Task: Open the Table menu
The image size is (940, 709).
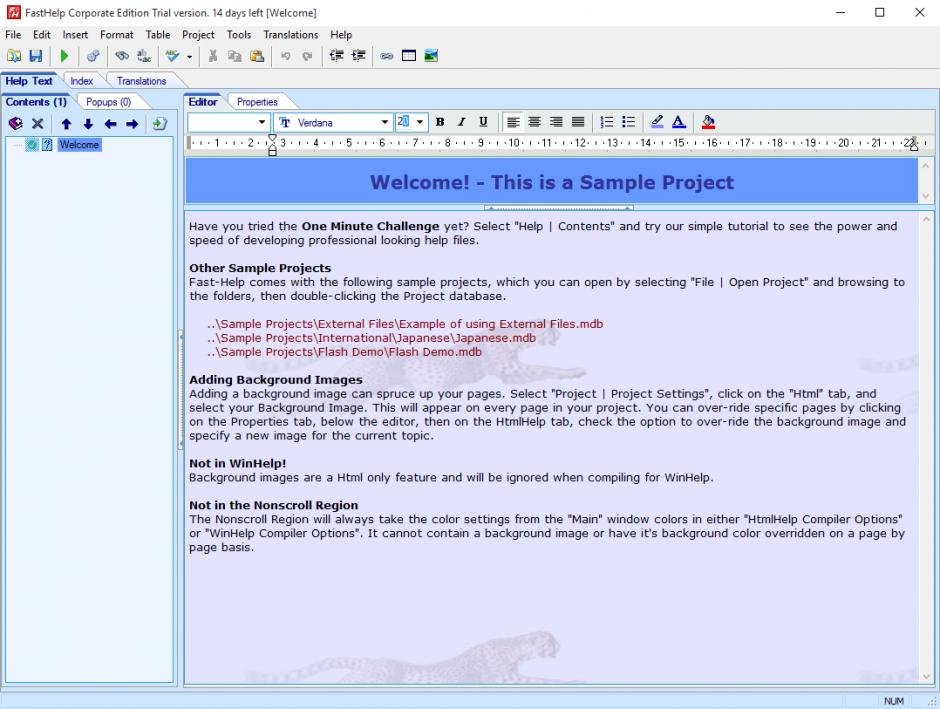Action: pyautogui.click(x=158, y=35)
